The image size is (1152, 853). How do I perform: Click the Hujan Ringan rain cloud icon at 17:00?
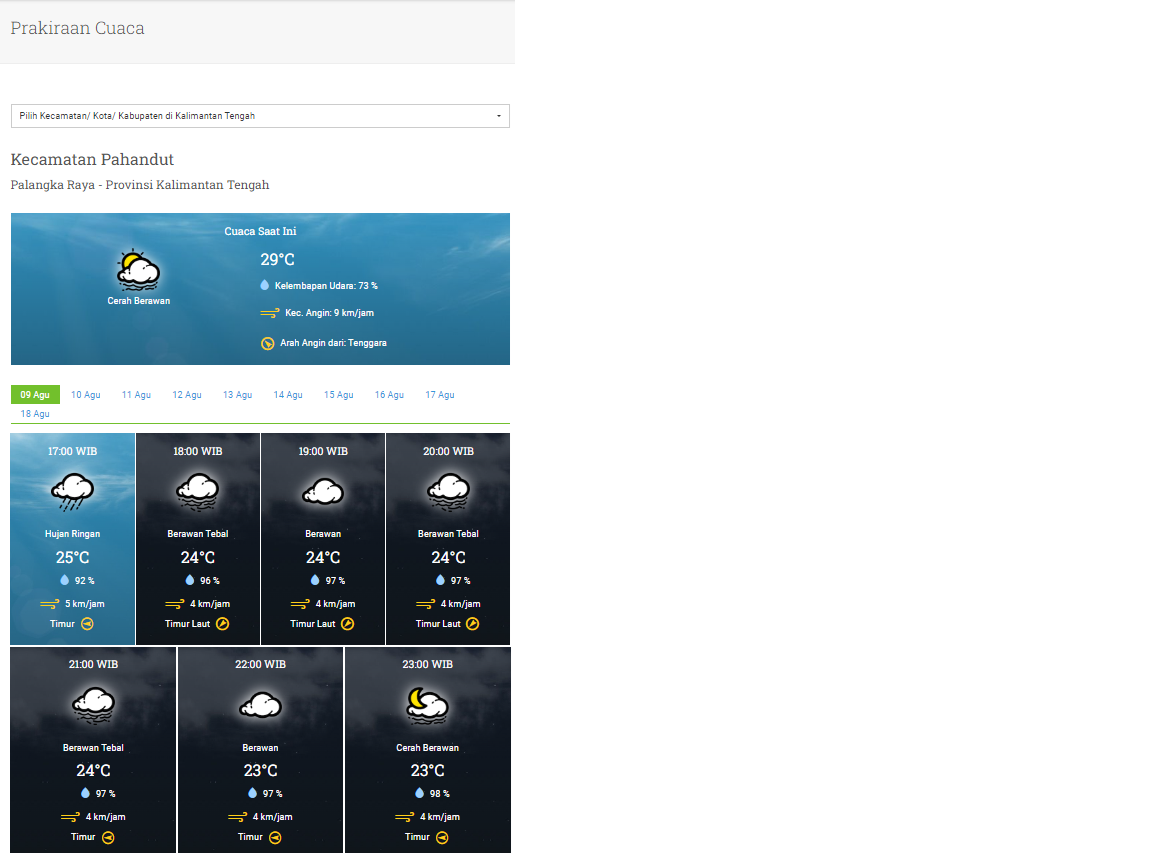point(72,492)
